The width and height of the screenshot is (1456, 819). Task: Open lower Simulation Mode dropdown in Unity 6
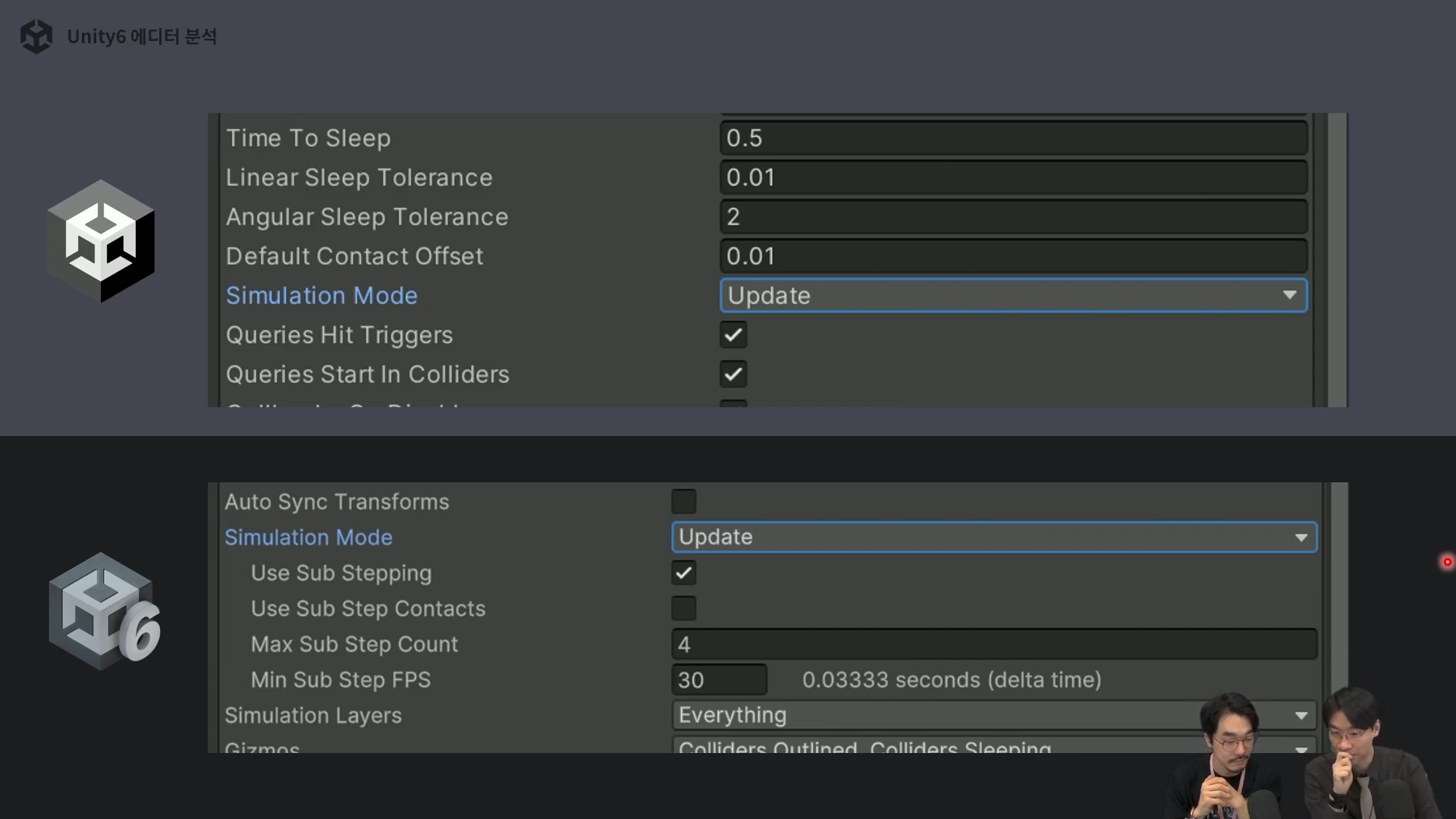point(993,537)
